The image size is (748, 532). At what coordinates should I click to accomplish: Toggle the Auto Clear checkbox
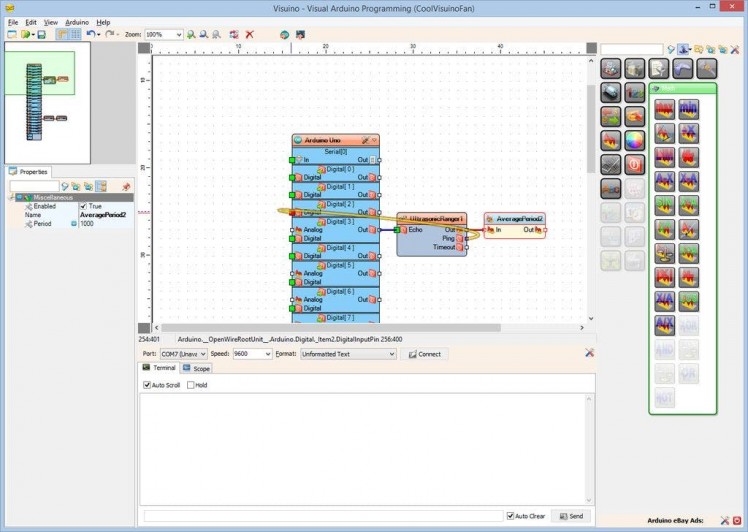511,516
